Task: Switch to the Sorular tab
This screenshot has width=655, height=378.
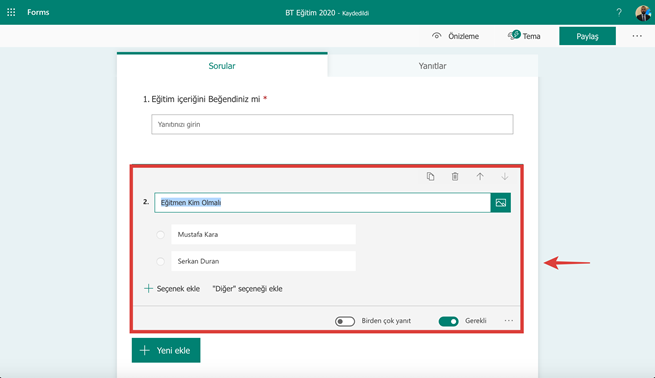Action: (222, 66)
